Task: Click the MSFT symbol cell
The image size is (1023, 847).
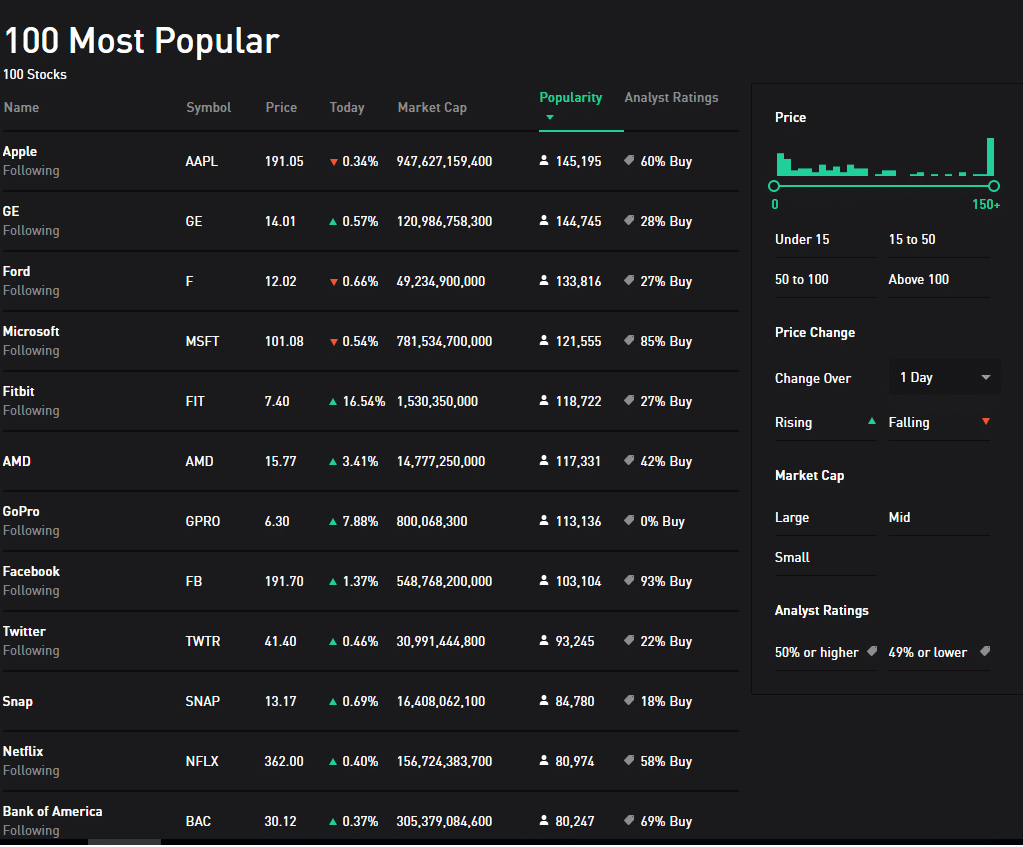Action: (202, 341)
